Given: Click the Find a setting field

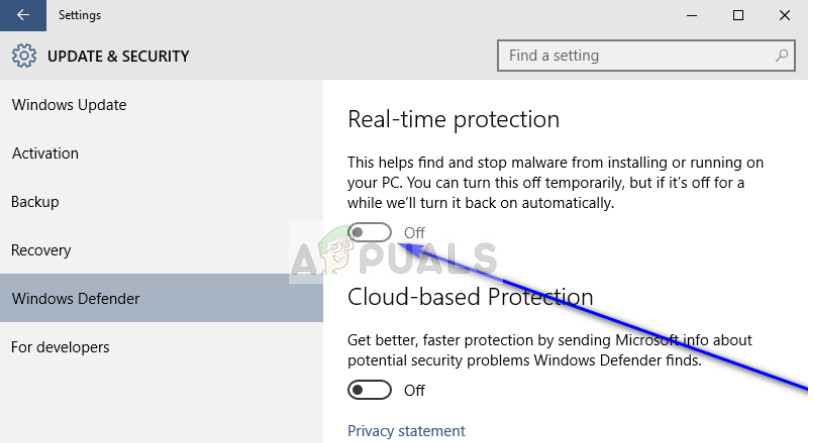Looking at the screenshot, I should [646, 56].
